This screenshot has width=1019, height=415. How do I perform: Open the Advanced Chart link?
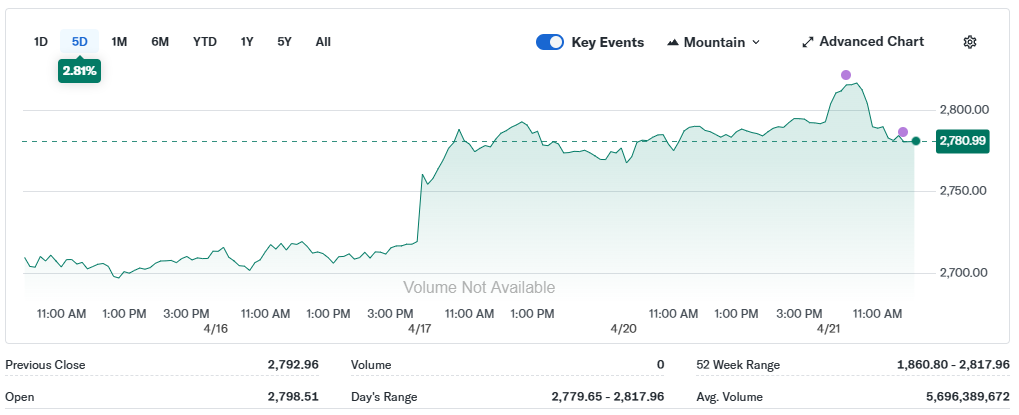871,42
